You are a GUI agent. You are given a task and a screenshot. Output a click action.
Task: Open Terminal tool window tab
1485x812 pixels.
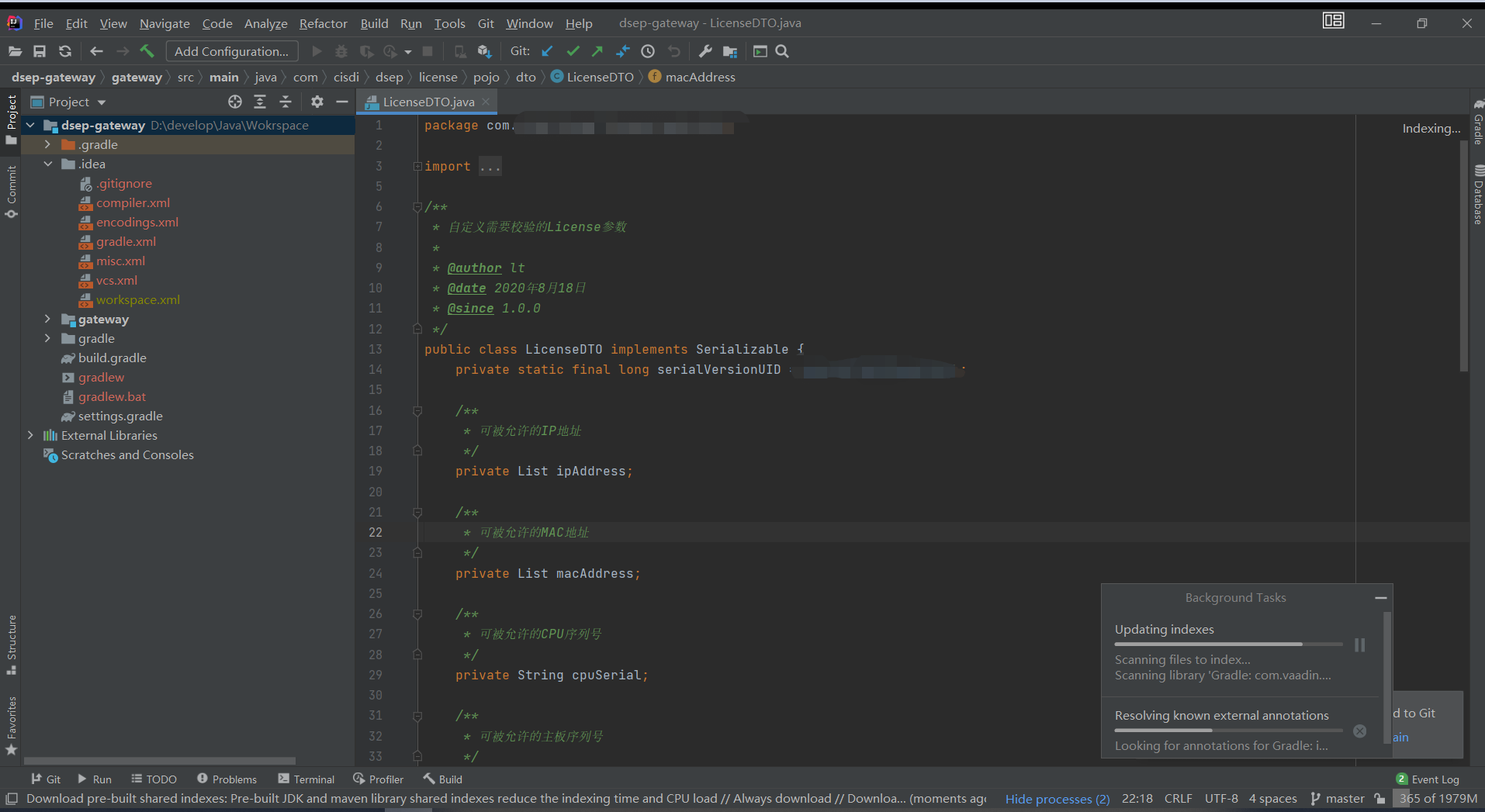pos(306,779)
